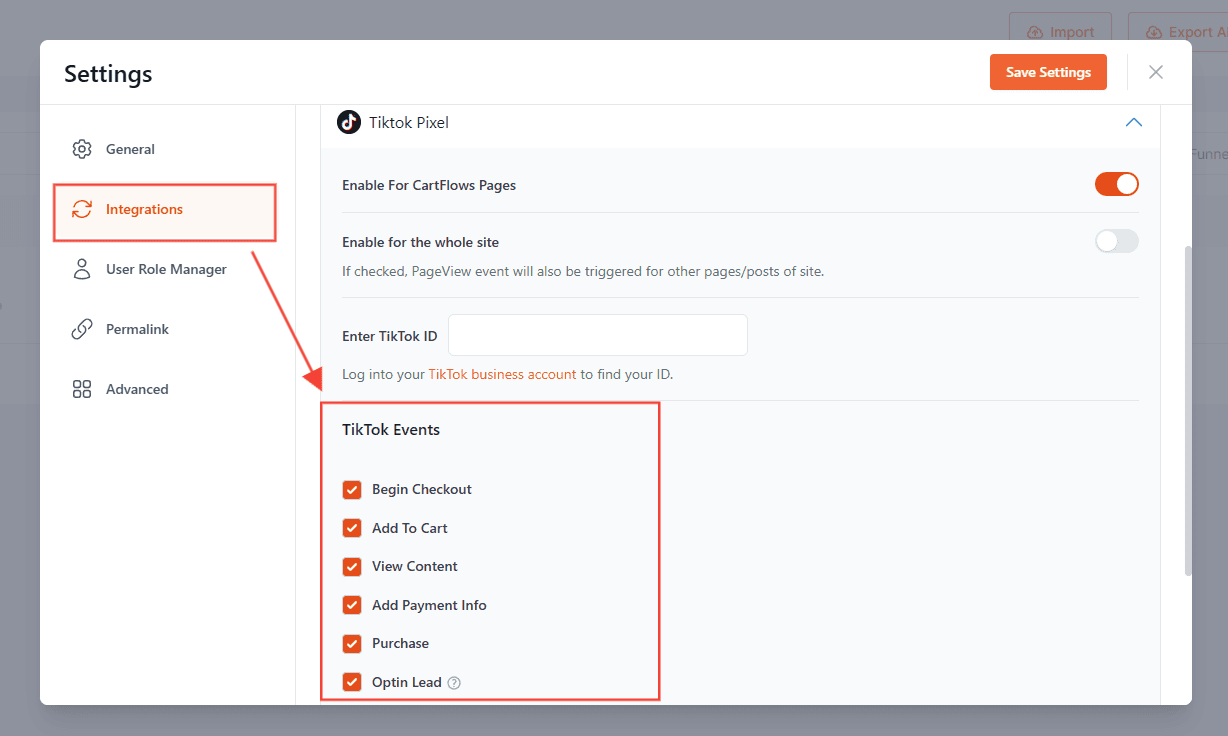The width and height of the screenshot is (1228, 736).
Task: Close the Settings dialog with X
Action: pos(1156,72)
